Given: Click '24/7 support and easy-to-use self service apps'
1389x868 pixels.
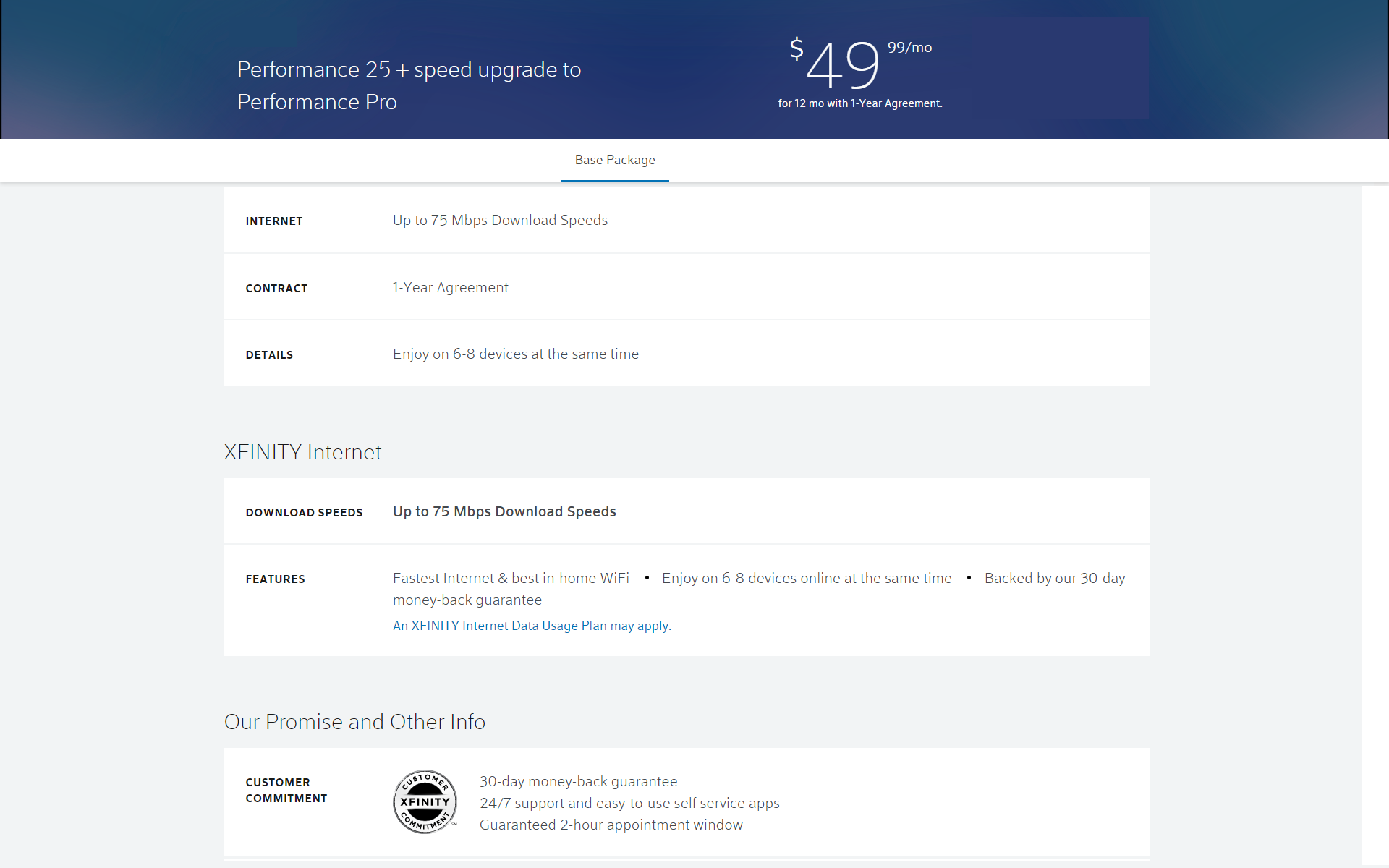Looking at the screenshot, I should [629, 803].
